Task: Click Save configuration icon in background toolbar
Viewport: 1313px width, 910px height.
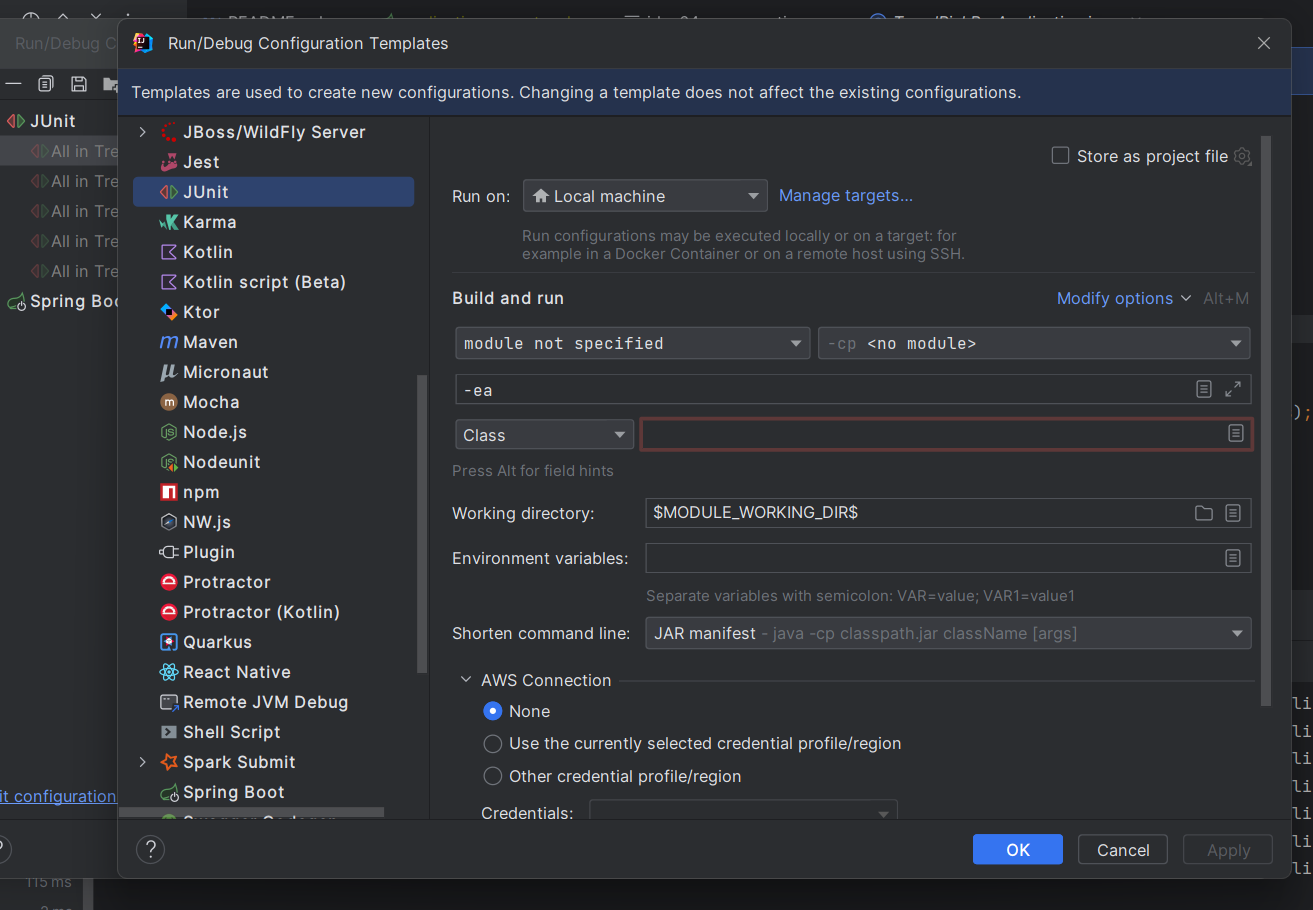Action: pyautogui.click(x=79, y=84)
